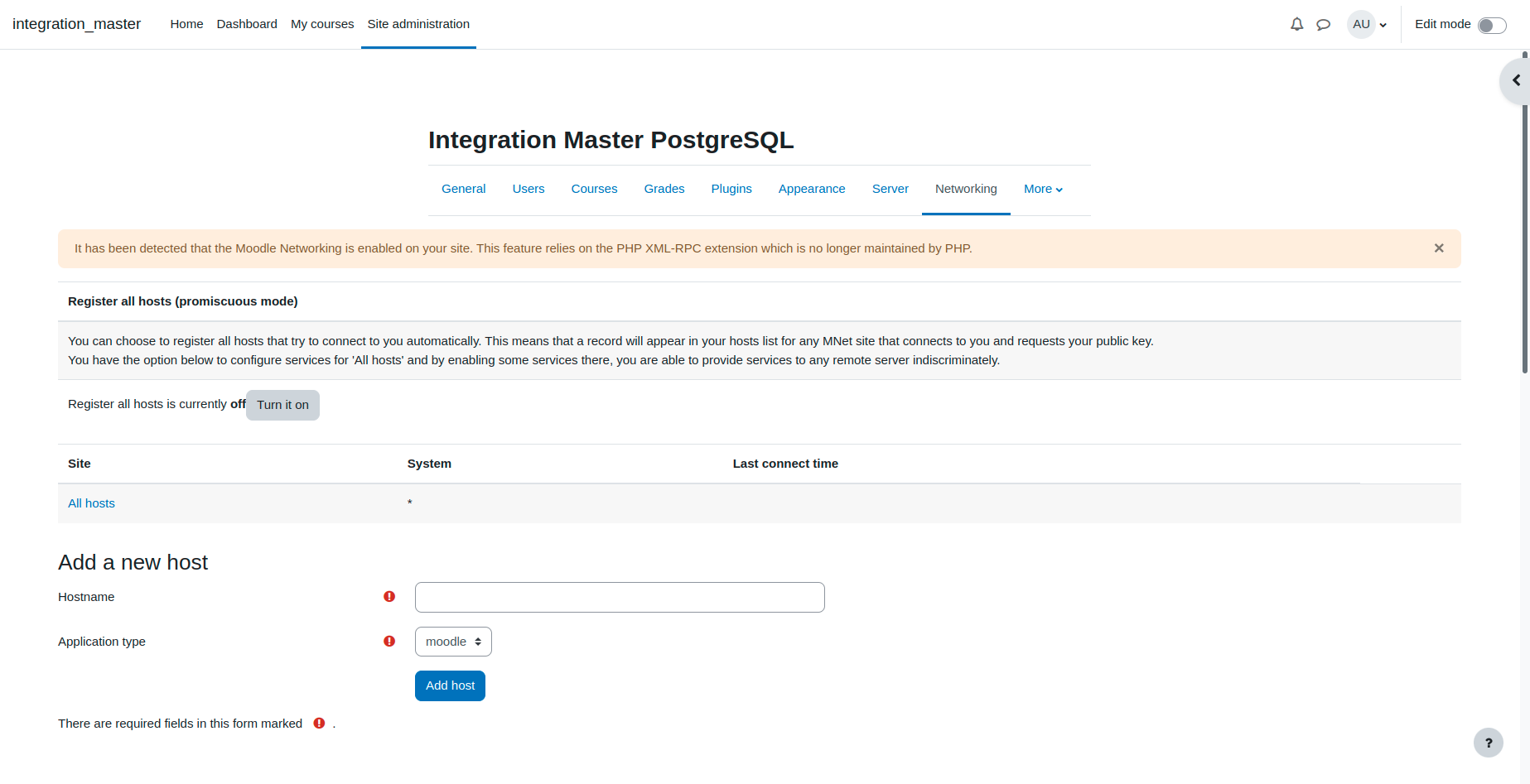Click the Add a new host heading

133,562
